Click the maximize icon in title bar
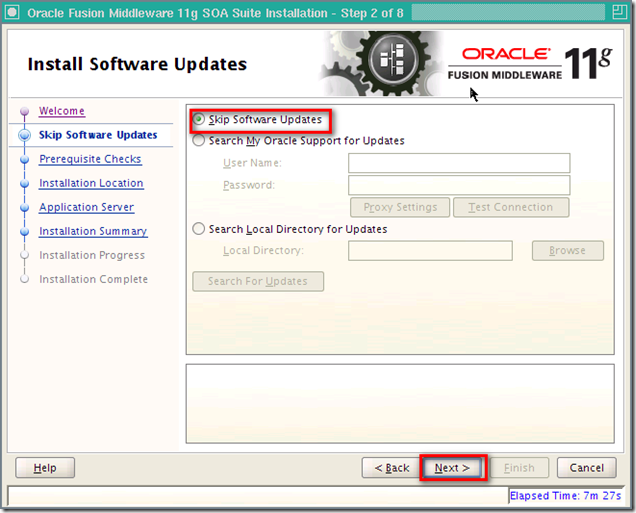636x513 pixels. click(x=619, y=12)
